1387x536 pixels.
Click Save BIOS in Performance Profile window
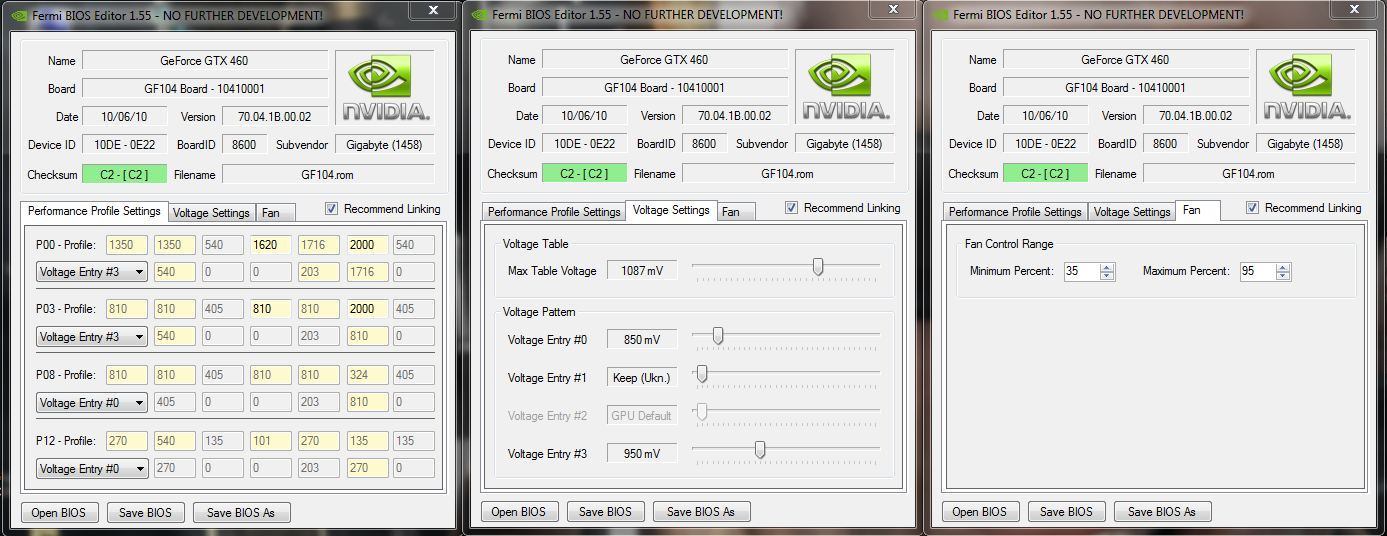tap(145, 513)
